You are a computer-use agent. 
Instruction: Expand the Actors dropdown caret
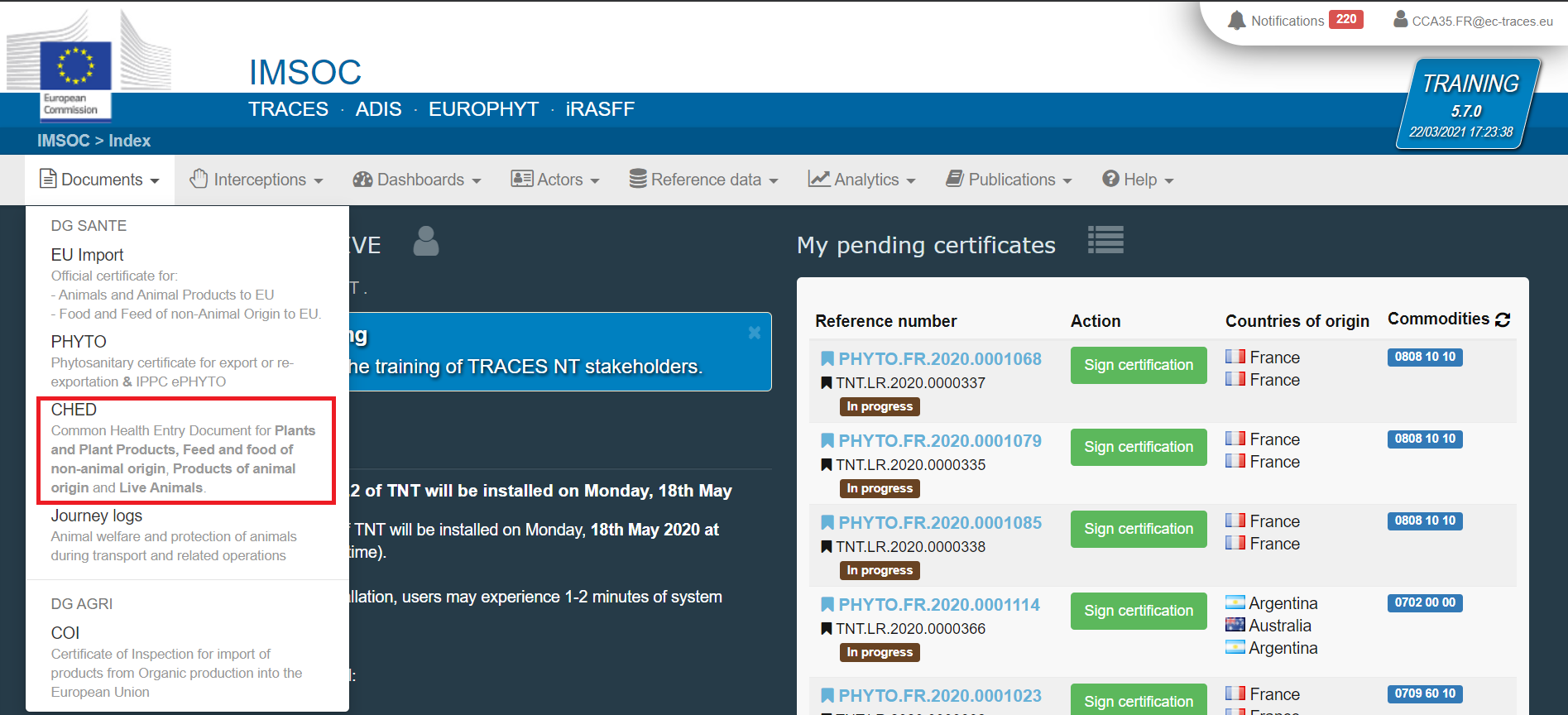click(x=595, y=181)
